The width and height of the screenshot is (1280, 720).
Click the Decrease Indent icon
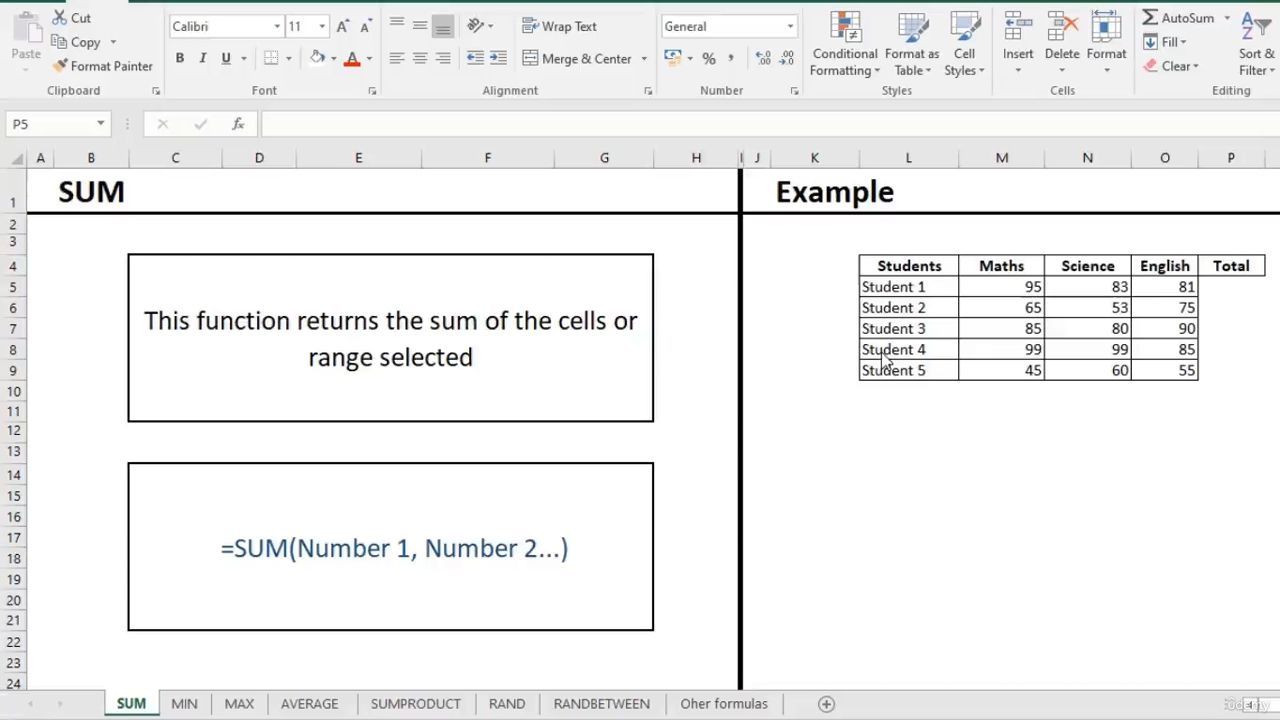tap(475, 58)
